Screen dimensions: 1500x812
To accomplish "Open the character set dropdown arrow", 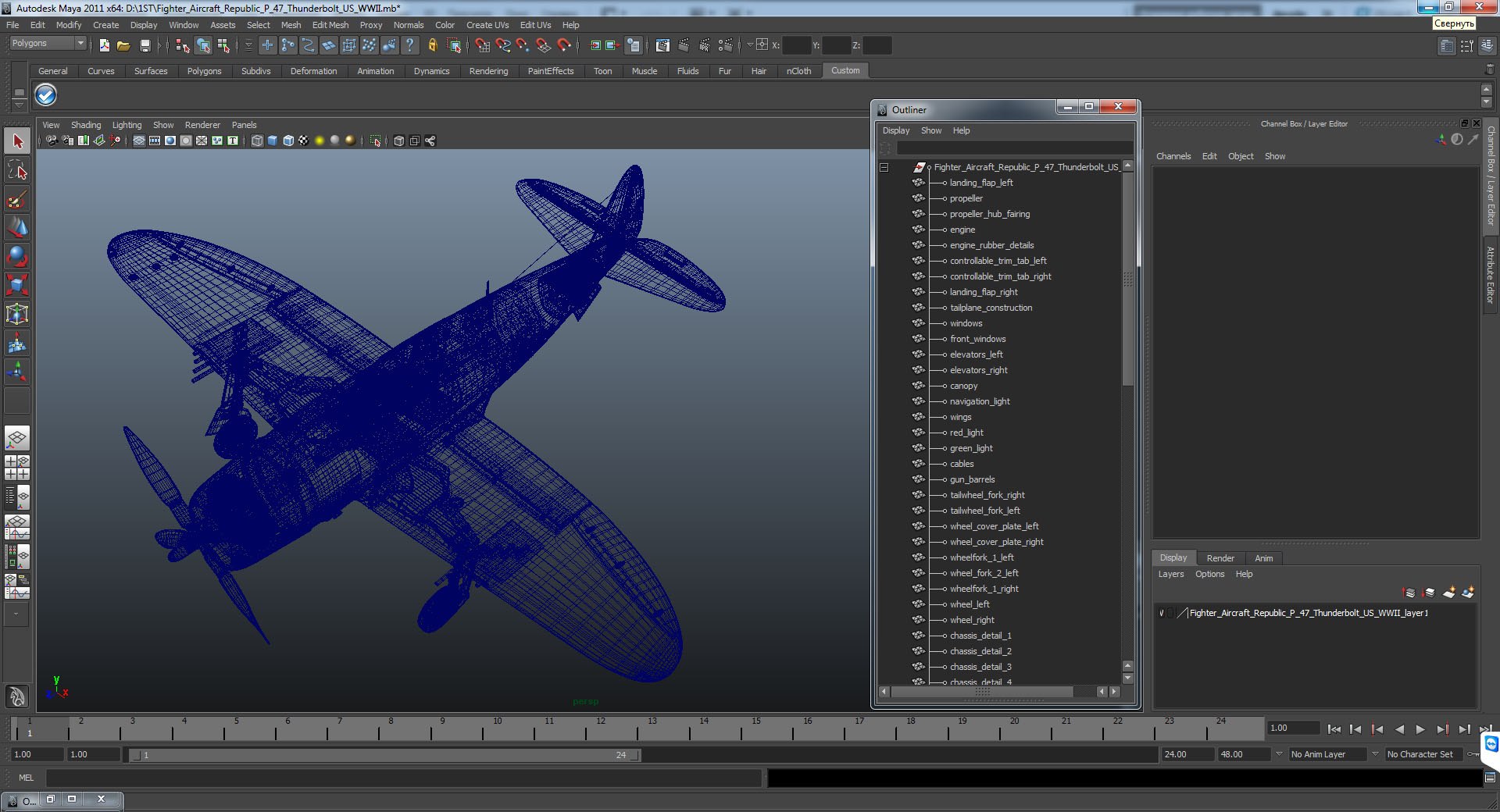I will coord(1375,754).
